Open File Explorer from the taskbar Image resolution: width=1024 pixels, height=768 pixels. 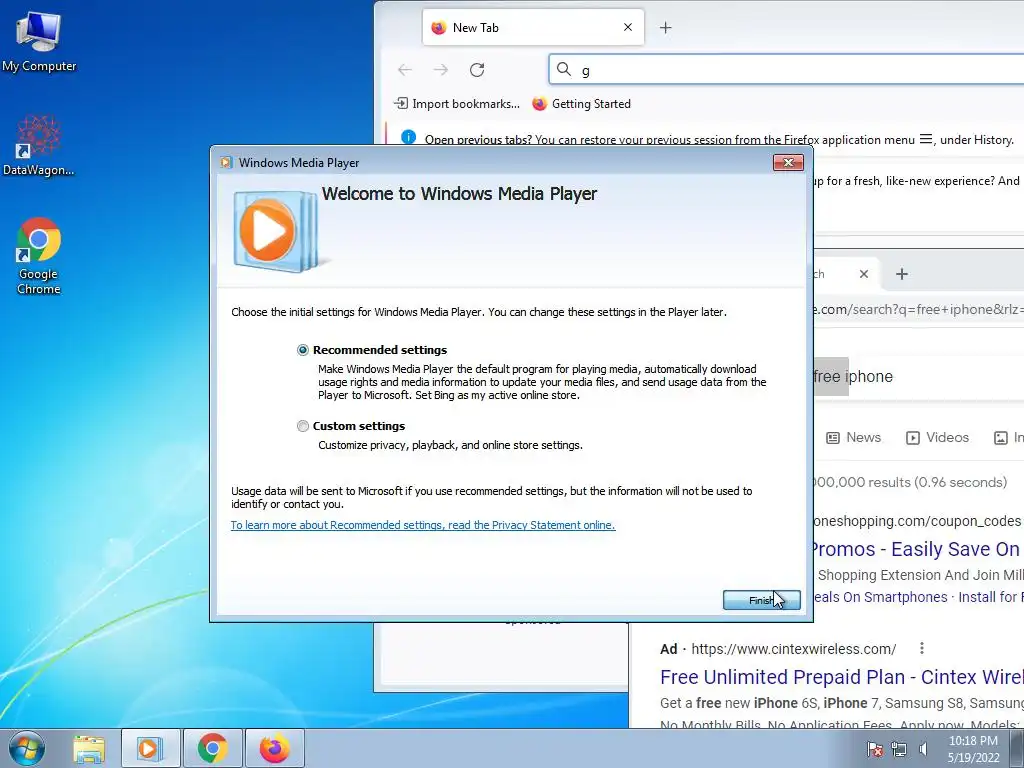coord(89,748)
